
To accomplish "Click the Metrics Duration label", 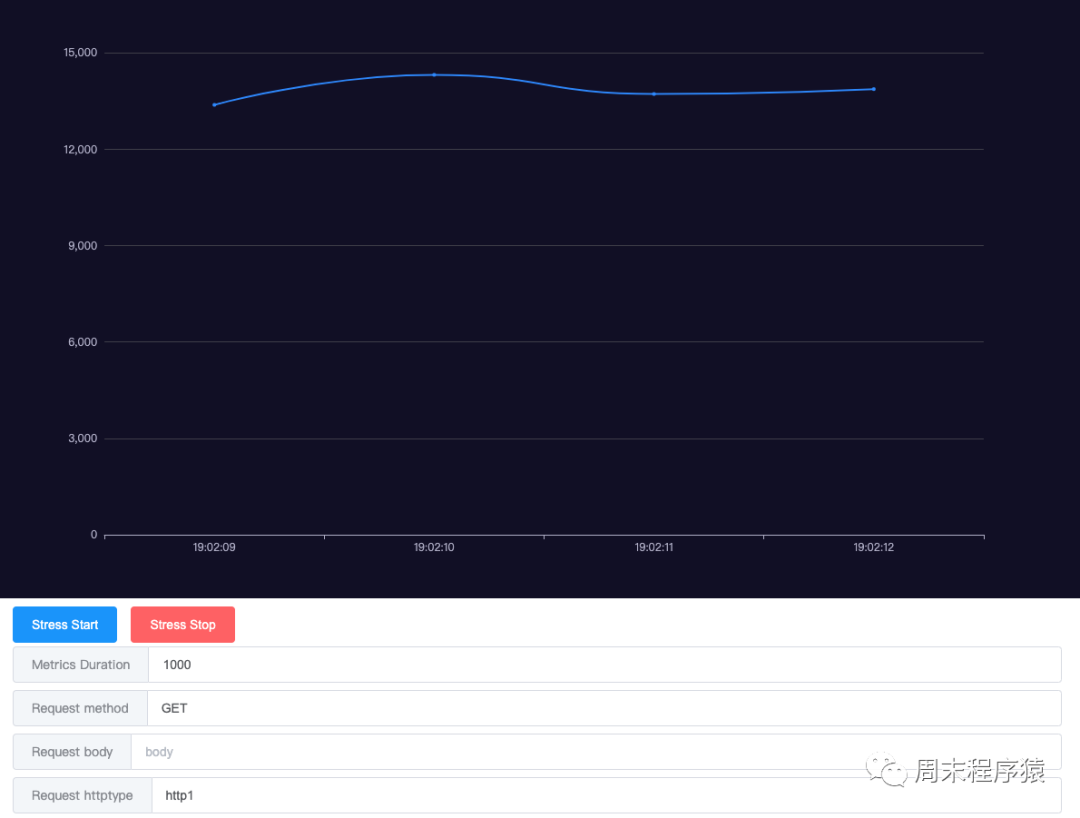I will tap(81, 664).
